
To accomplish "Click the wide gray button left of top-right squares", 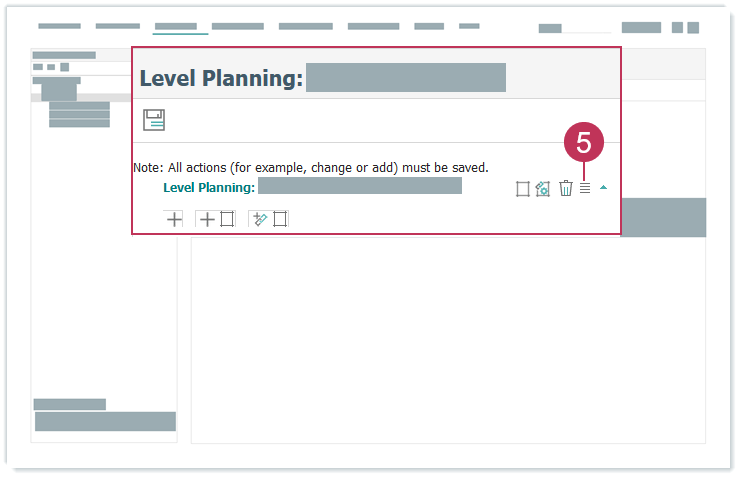I will (x=641, y=28).
